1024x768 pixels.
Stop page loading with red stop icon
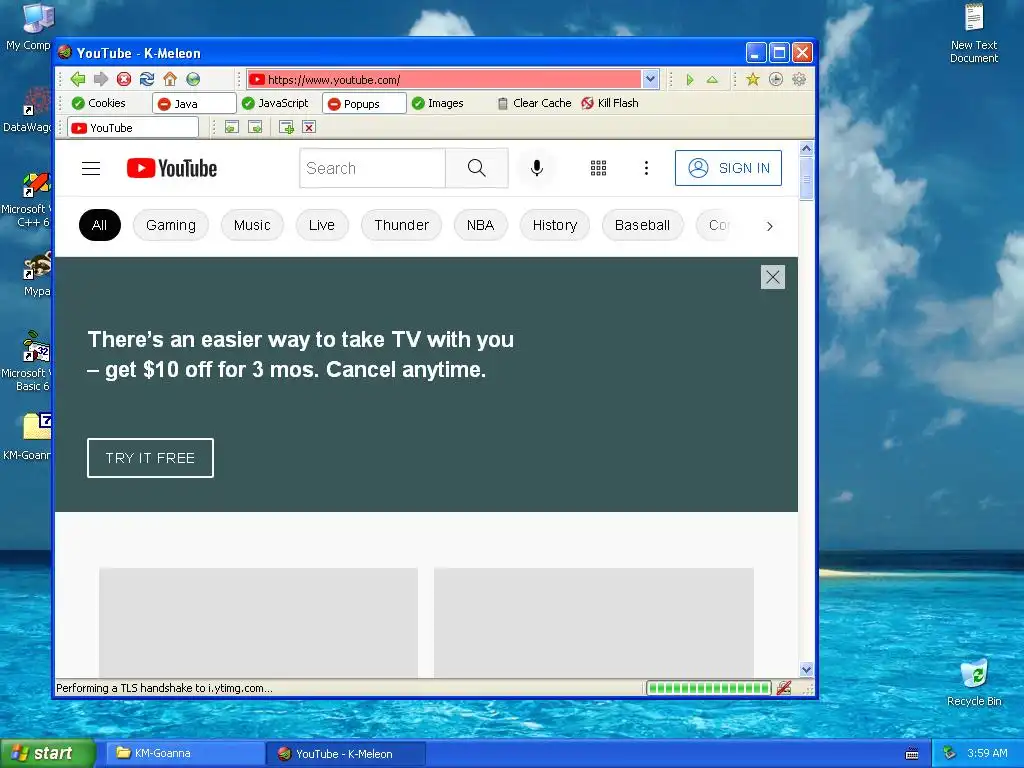[123, 79]
